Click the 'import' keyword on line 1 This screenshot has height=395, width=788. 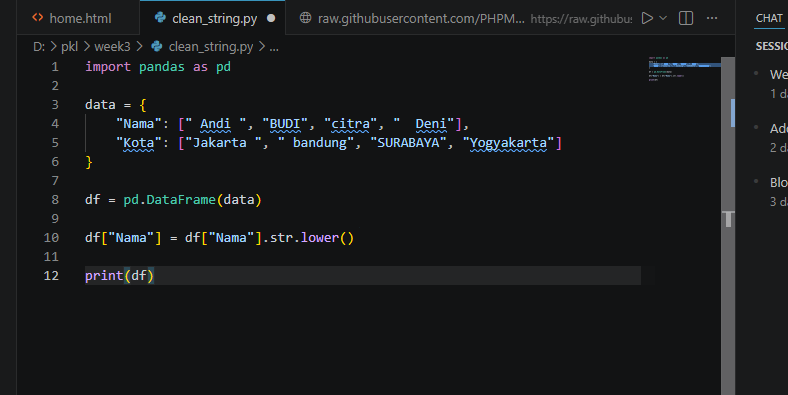coord(108,67)
